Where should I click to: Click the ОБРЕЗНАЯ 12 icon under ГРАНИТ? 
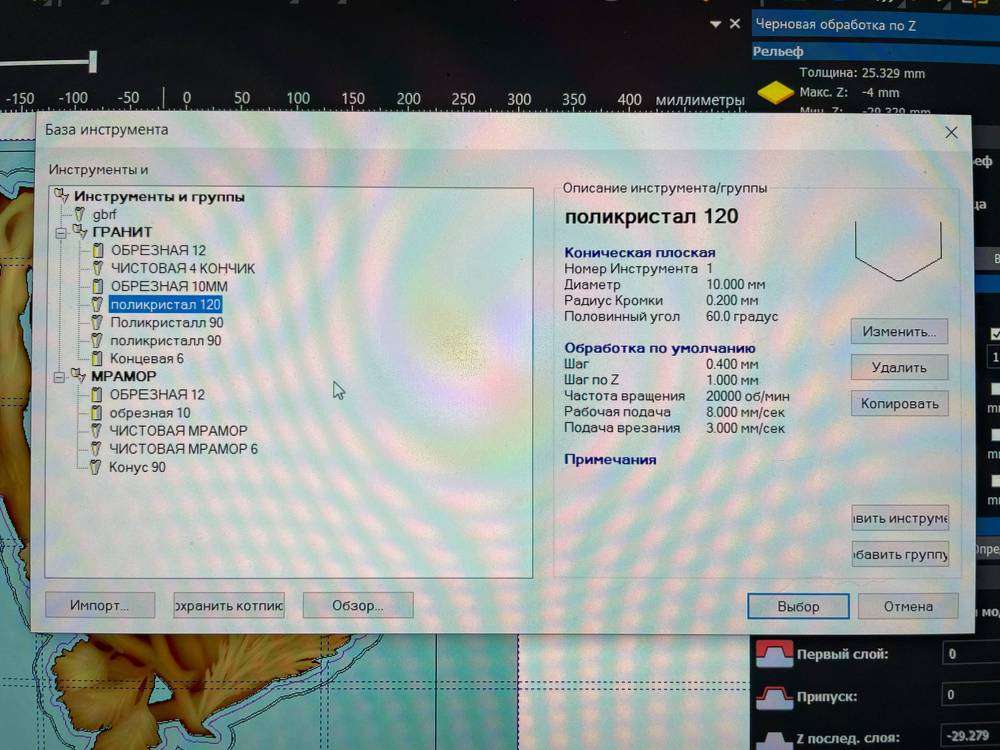(98, 251)
